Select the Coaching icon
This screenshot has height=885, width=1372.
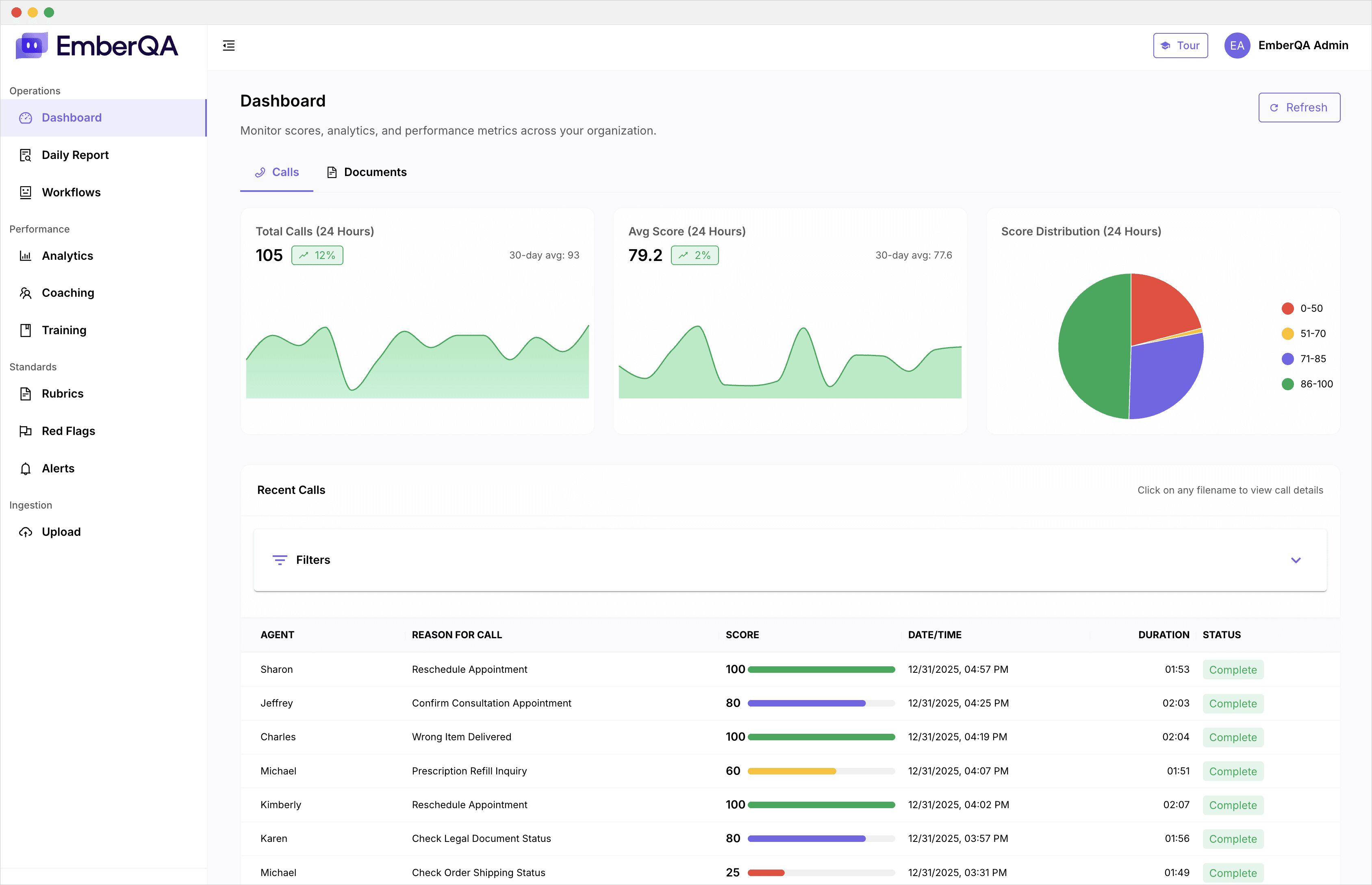tap(25, 293)
